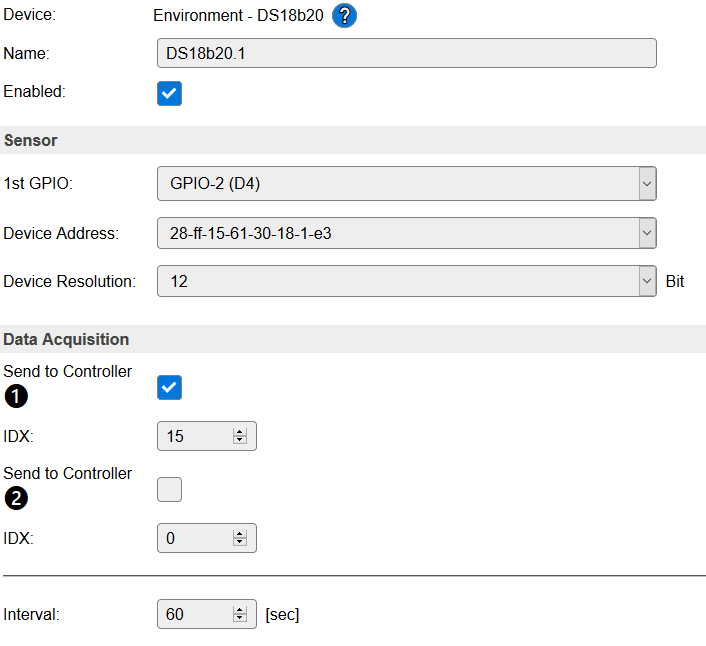Disable Send to Controller 1 checkbox

[170, 388]
